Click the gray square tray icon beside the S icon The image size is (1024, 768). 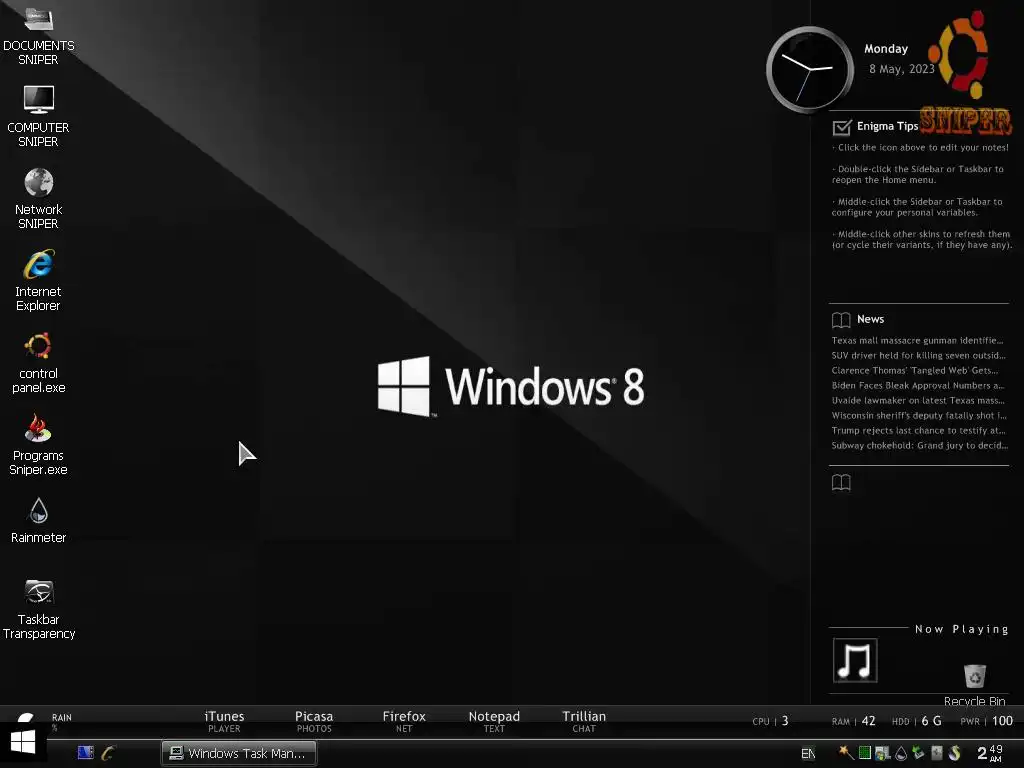click(937, 752)
